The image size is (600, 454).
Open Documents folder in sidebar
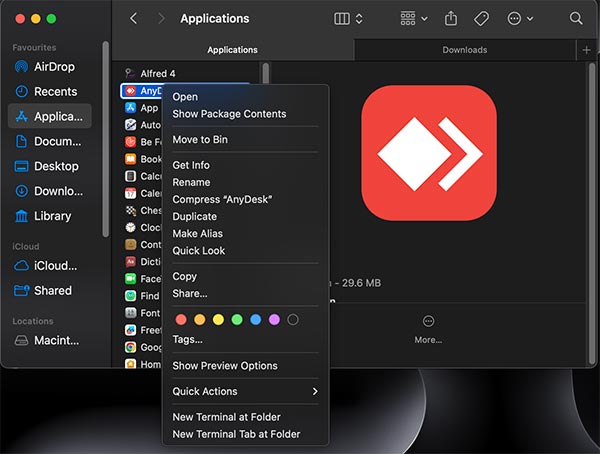[x=49, y=141]
